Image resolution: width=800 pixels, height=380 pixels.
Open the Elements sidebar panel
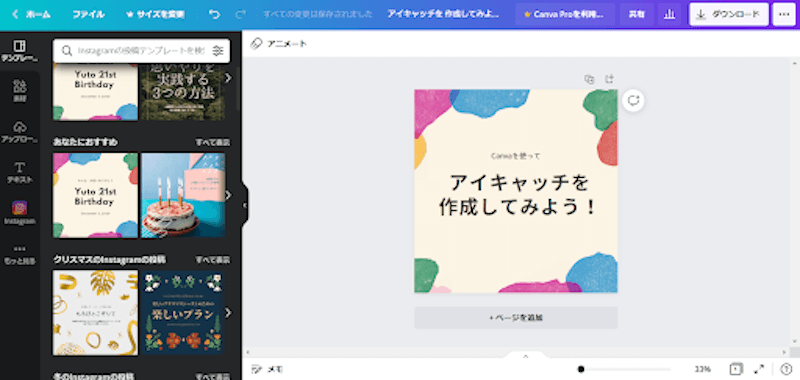(x=19, y=90)
